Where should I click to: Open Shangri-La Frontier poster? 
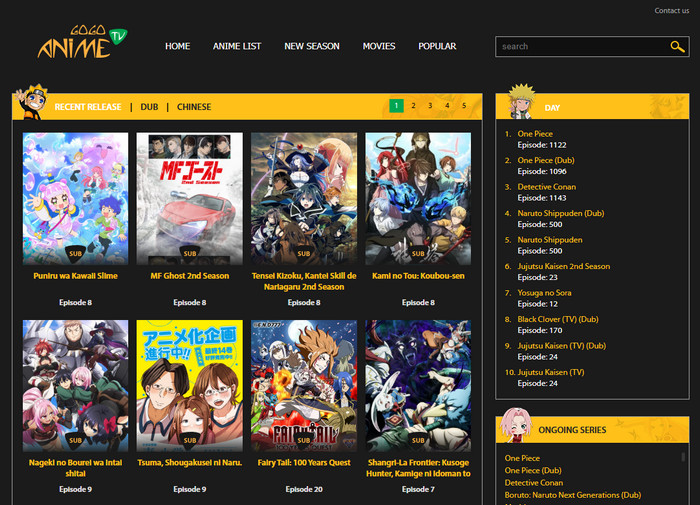418,385
